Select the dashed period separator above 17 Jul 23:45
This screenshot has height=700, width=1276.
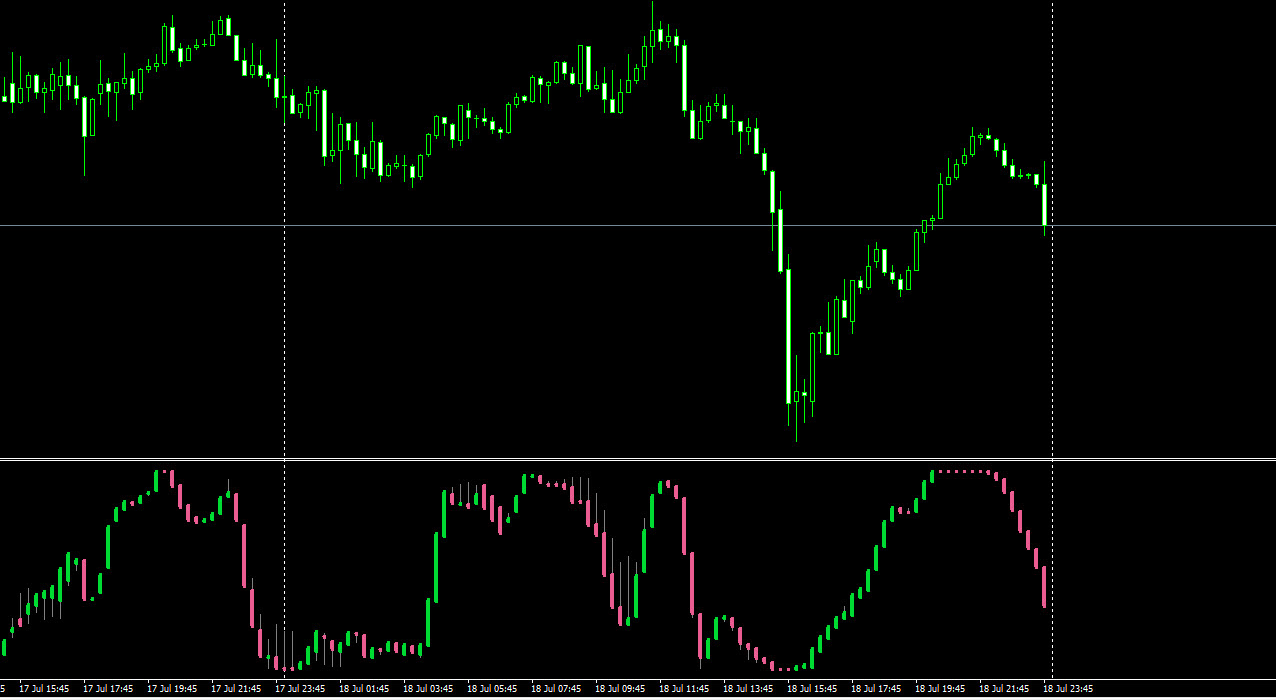(x=285, y=340)
